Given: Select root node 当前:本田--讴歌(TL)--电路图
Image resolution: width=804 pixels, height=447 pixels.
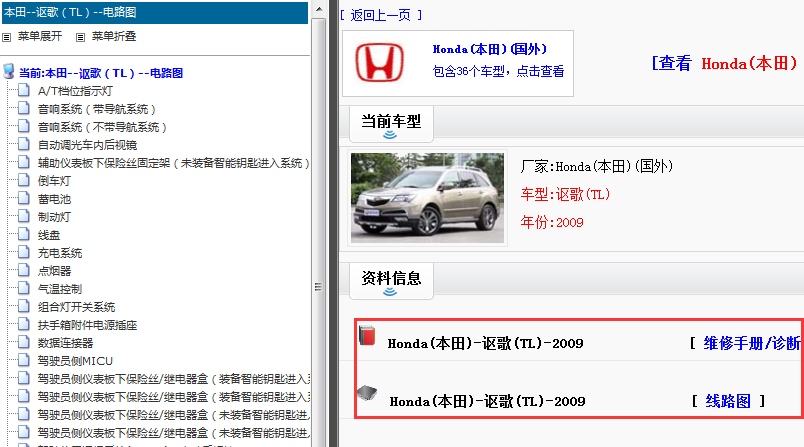Looking at the screenshot, I should [x=101, y=73].
